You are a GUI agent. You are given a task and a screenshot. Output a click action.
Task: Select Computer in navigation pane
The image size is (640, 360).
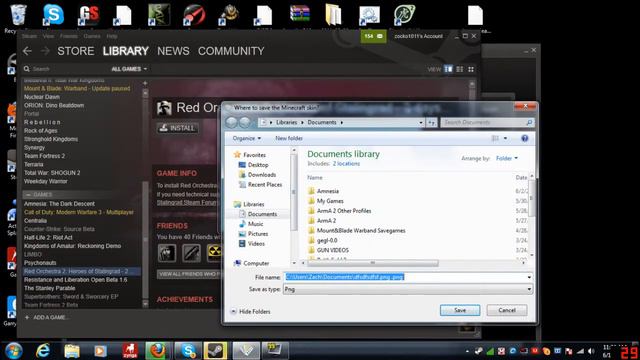pos(251,263)
